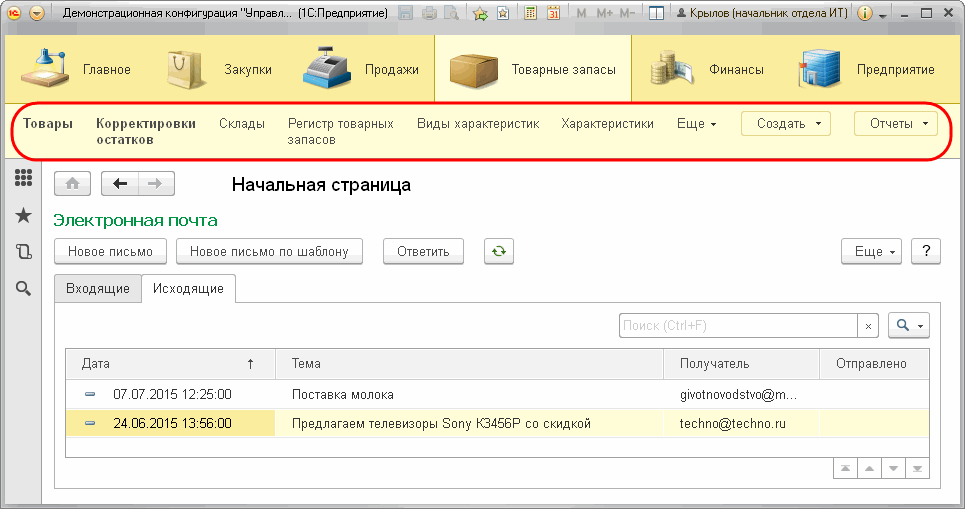This screenshot has height=509, width=965.
Task: Open the History icon in sidebar
Action: (23, 251)
